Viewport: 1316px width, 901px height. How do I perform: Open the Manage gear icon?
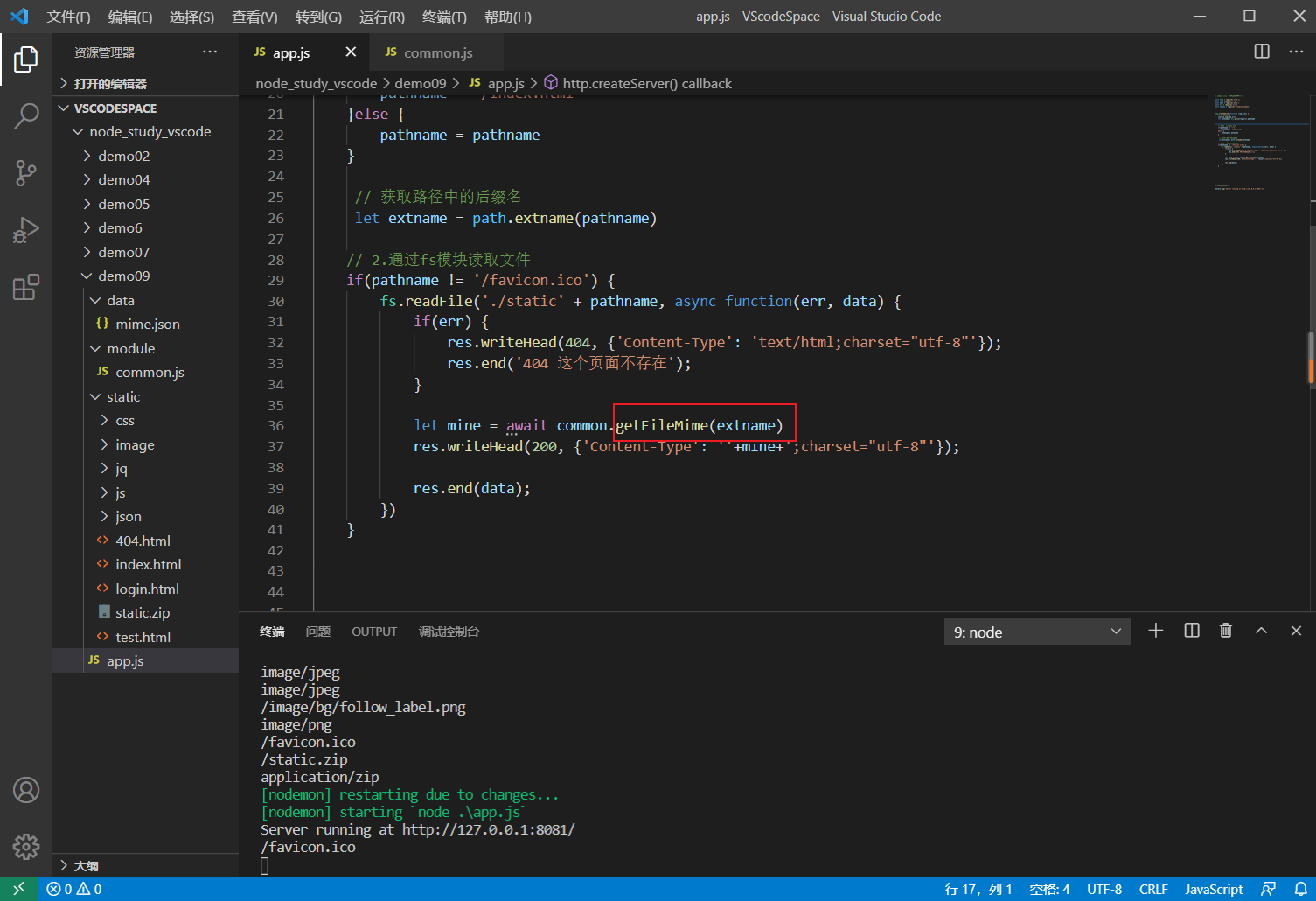point(26,847)
